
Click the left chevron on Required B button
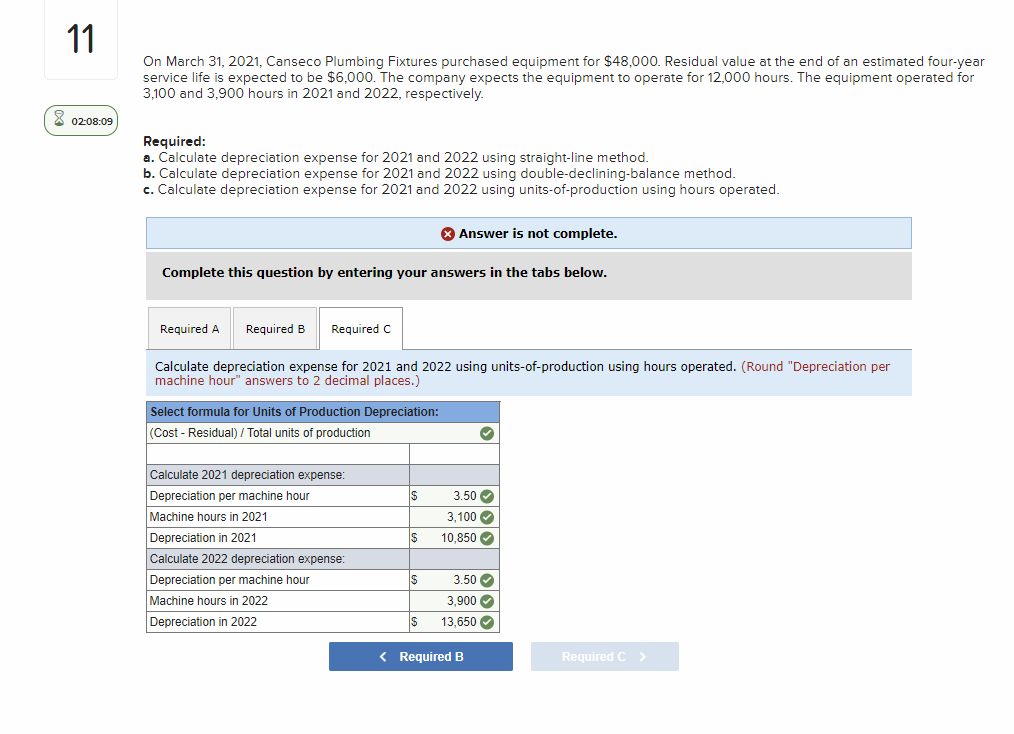click(383, 656)
